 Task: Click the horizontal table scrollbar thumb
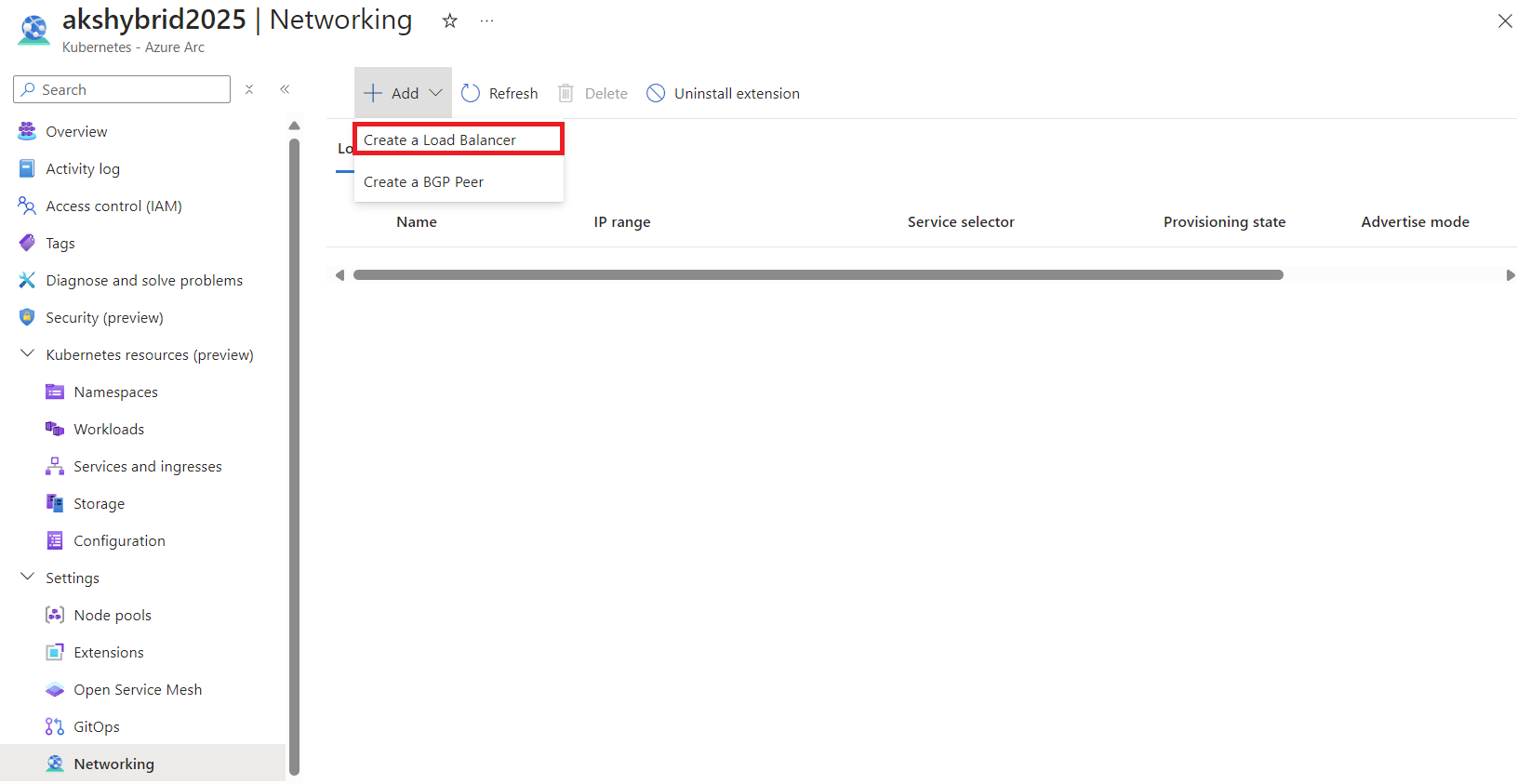pos(818,274)
